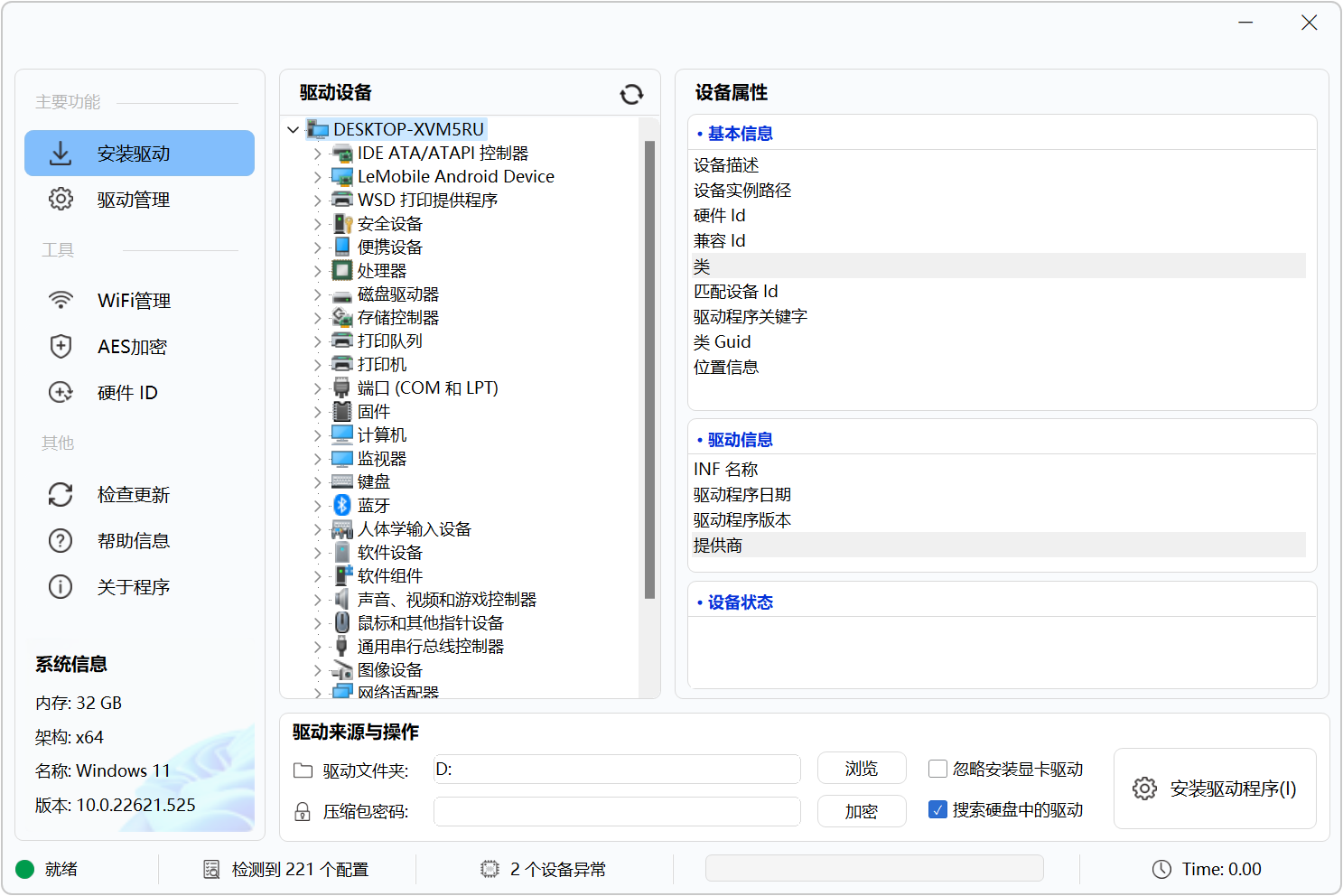The width and height of the screenshot is (1343, 896).
Task: Collapse the DESKTOP-XVM5RU root node
Action: 293,129
